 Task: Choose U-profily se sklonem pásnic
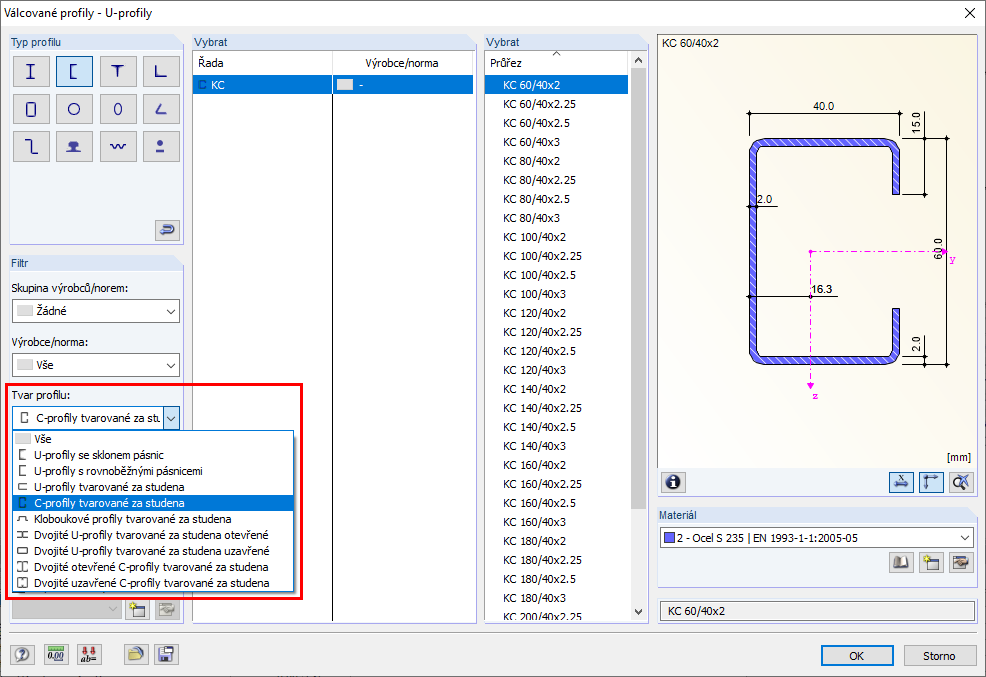153,455
